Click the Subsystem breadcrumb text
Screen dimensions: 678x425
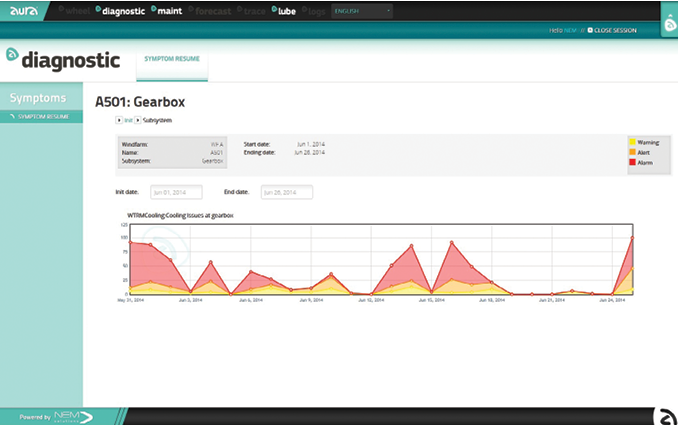157,120
